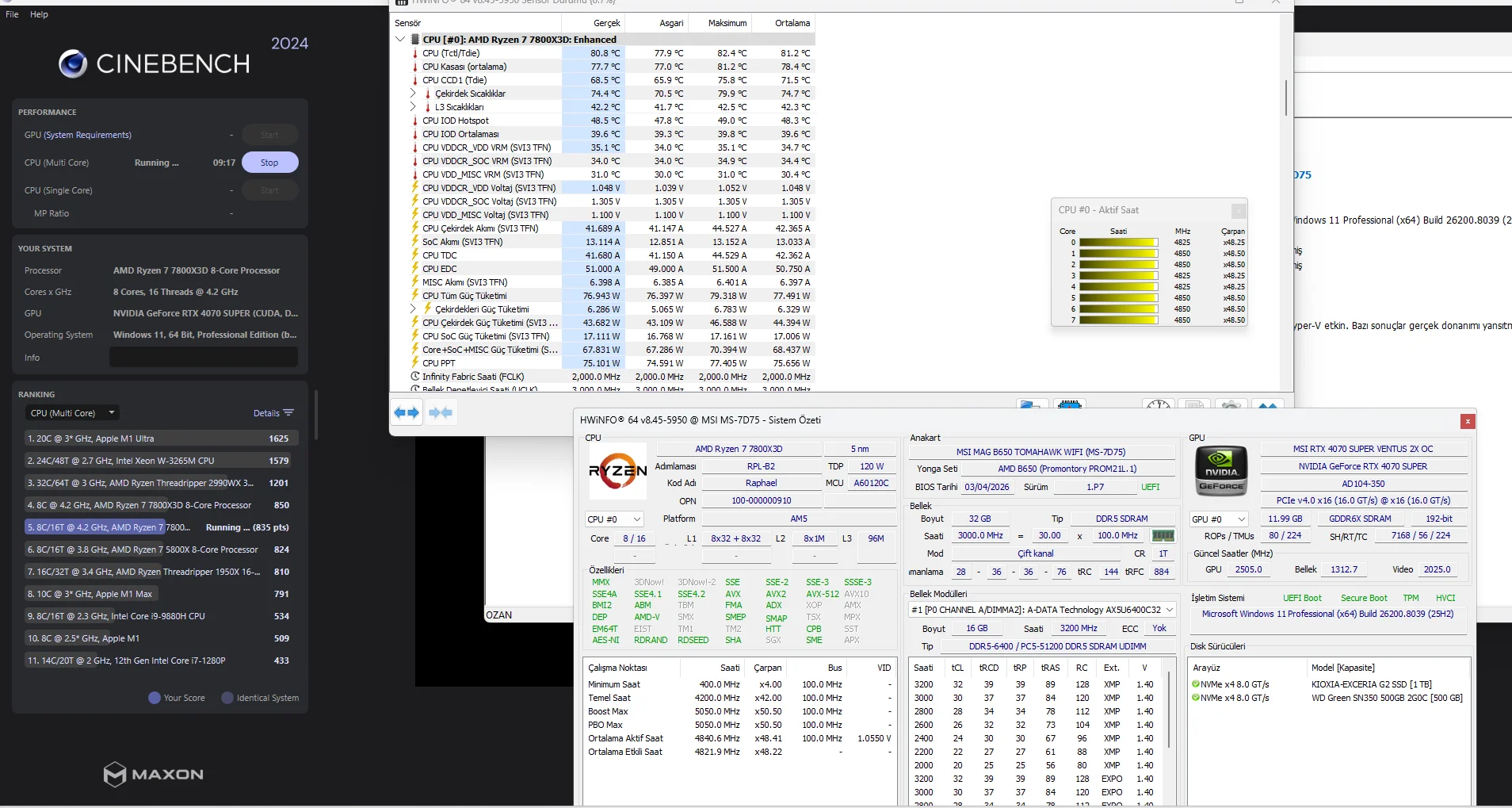Image resolution: width=1512 pixels, height=808 pixels.
Task: Click the lightning icon beside CPU TDC
Action: 414,255
